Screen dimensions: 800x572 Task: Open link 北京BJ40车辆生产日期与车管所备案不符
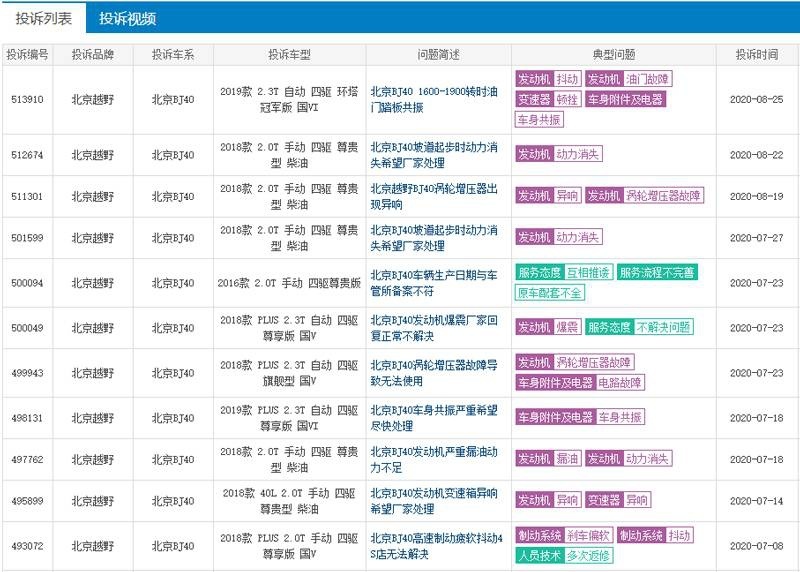click(434, 283)
